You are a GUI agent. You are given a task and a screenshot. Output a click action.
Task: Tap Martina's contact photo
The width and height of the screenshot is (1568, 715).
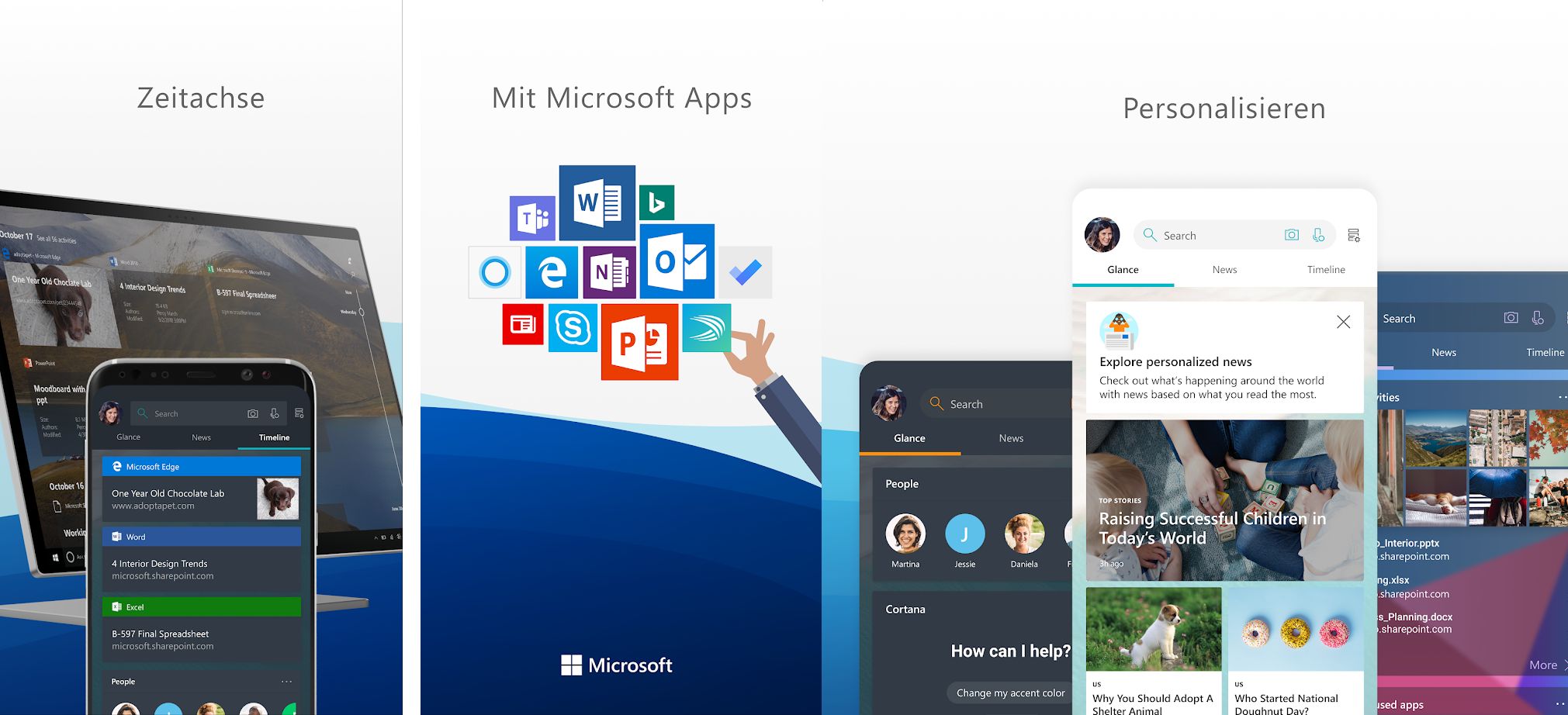point(905,534)
